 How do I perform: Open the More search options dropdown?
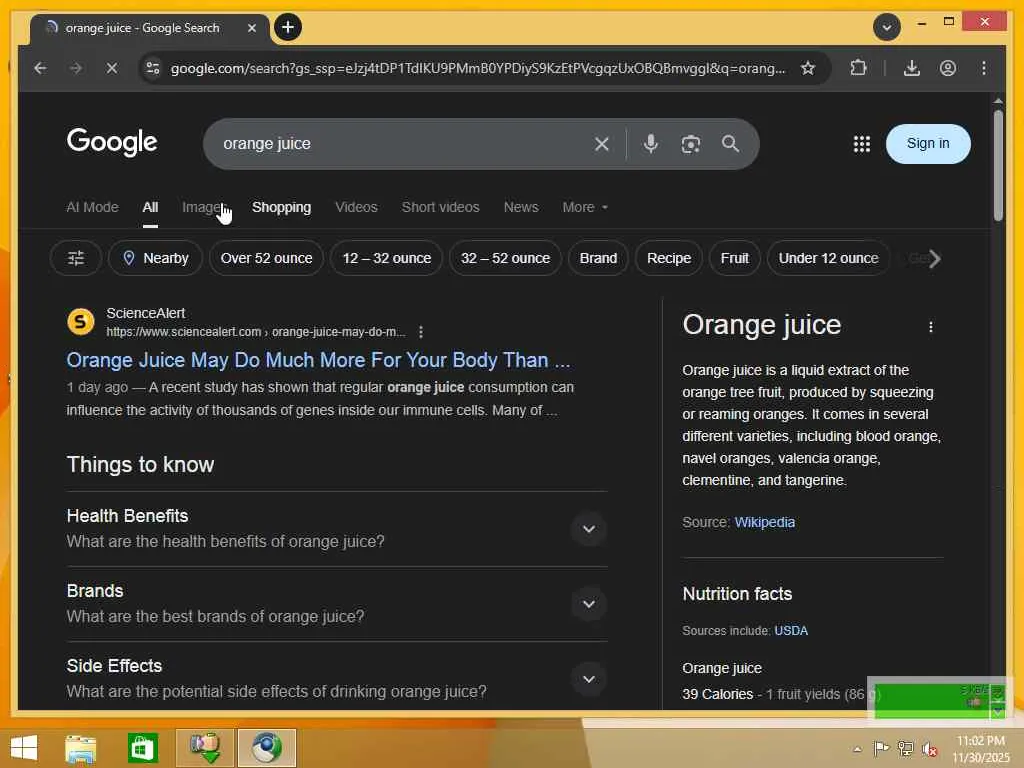pos(584,207)
